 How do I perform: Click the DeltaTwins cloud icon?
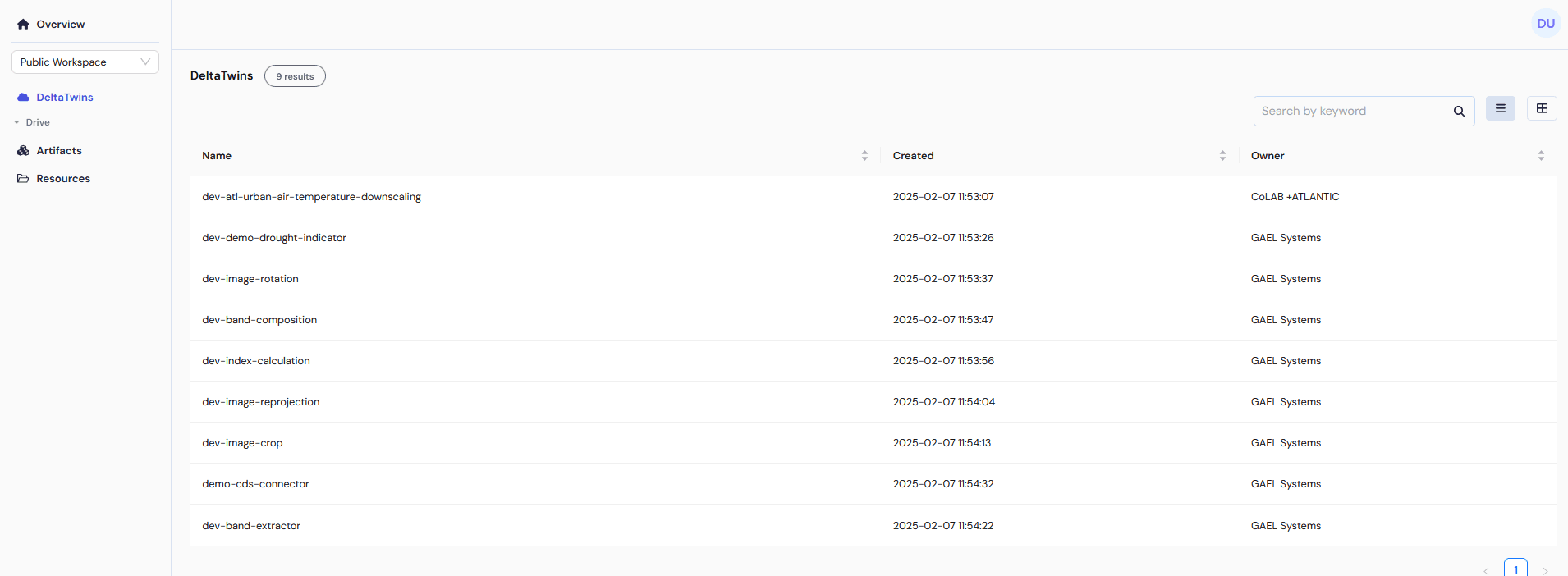(x=23, y=98)
